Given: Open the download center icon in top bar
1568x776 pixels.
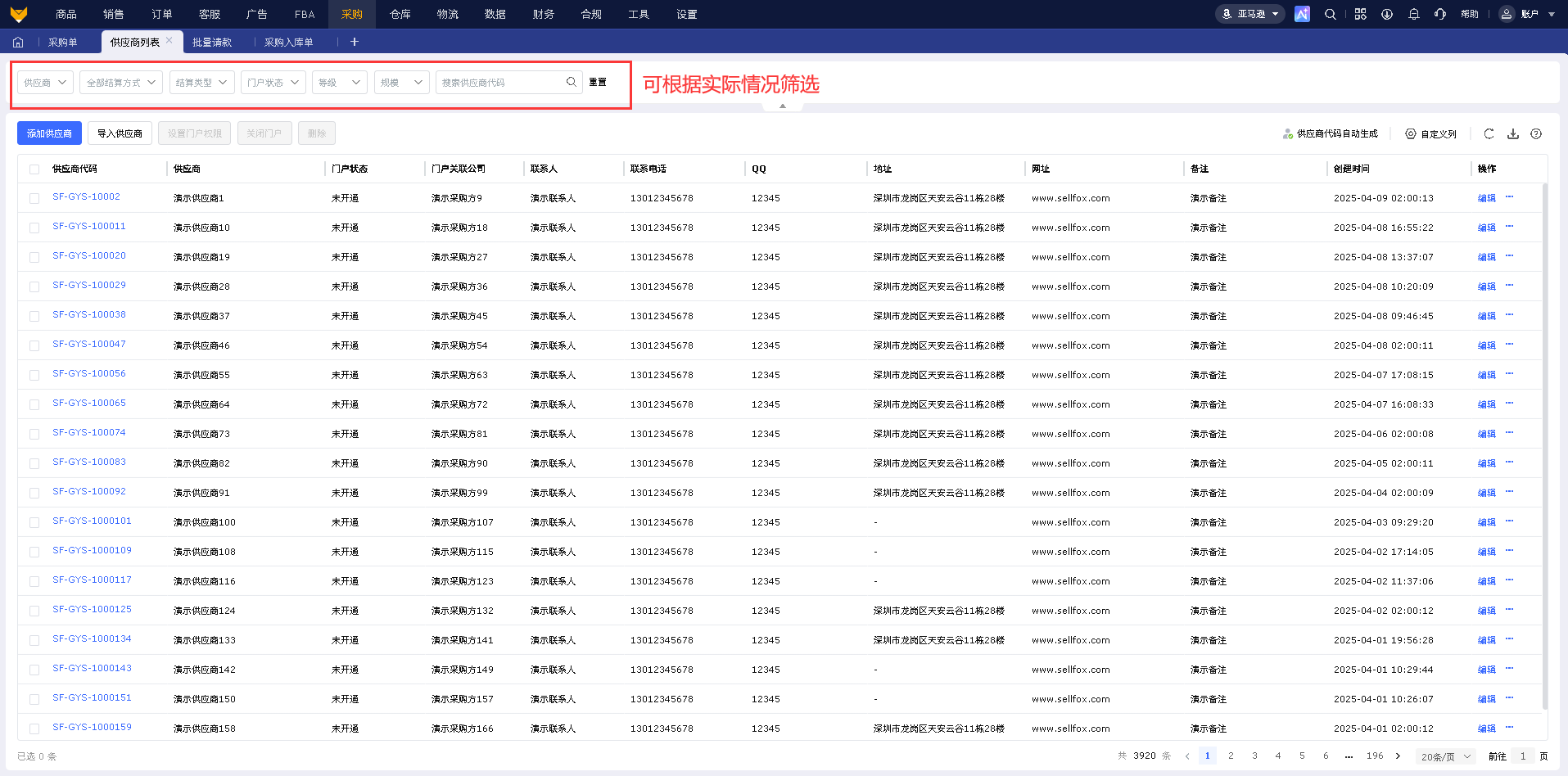Looking at the screenshot, I should 1387,14.
